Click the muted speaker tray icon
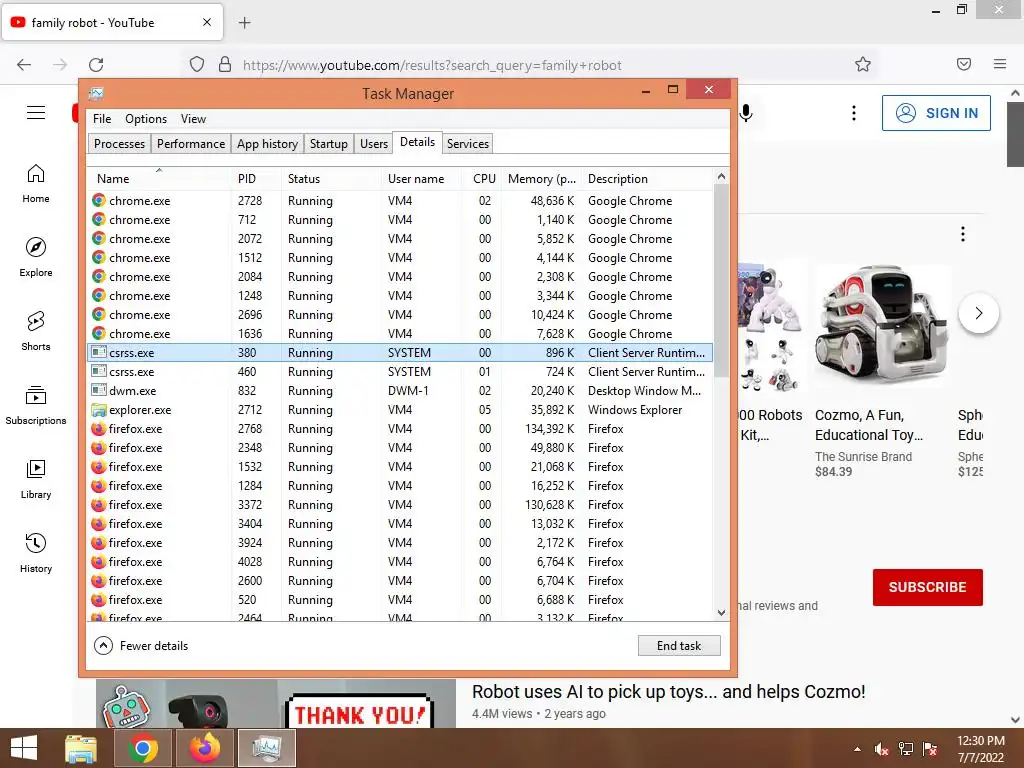Screen dimensions: 1024x768 tap(882, 749)
